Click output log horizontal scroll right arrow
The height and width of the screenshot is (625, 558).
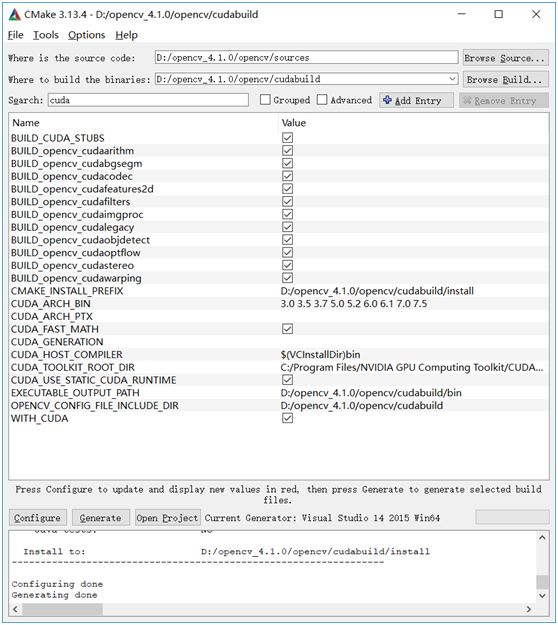click(x=529, y=609)
